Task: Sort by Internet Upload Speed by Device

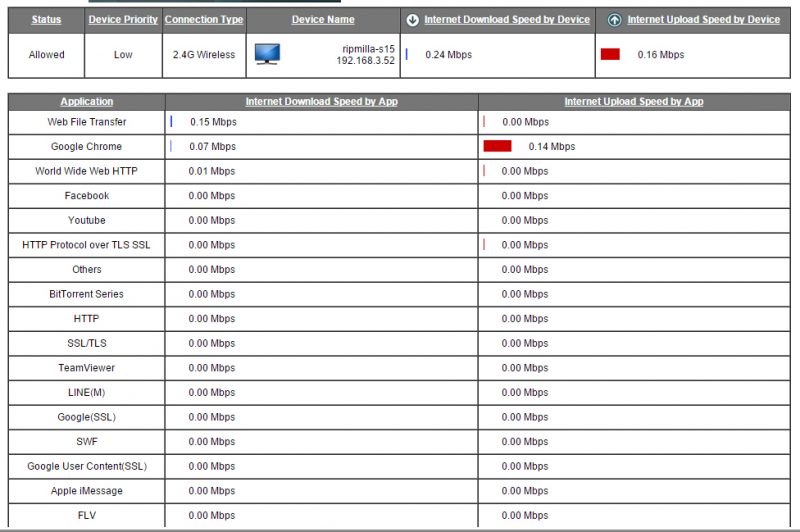Action: point(703,20)
